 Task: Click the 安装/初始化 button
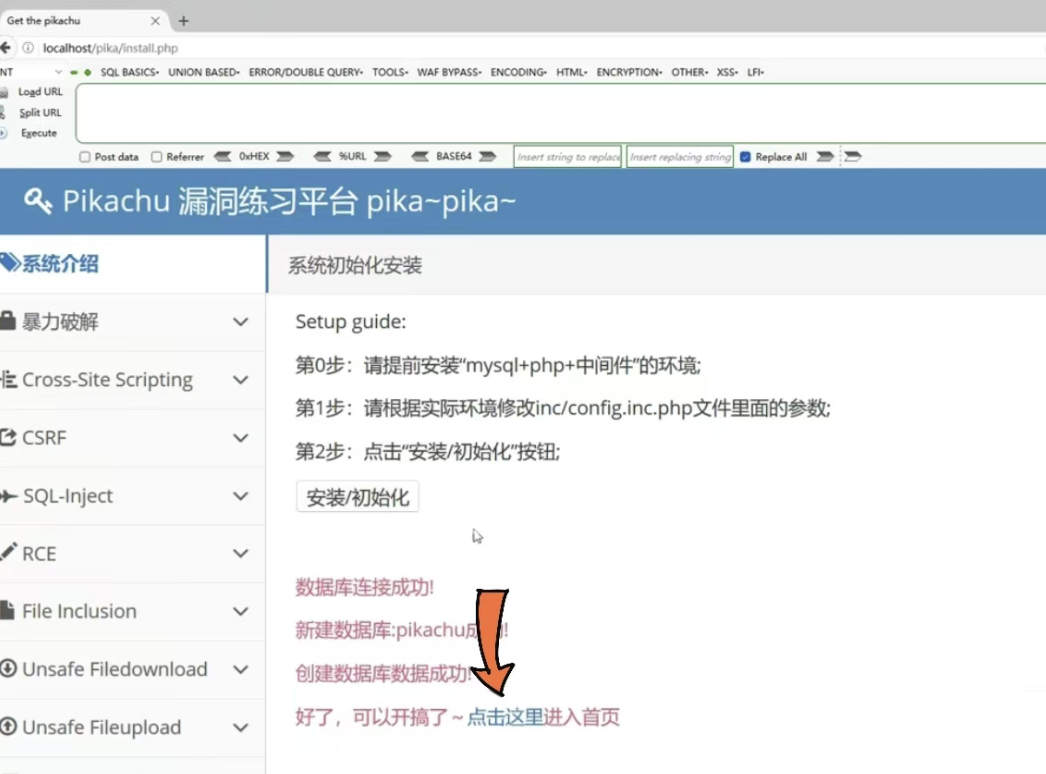tap(358, 497)
